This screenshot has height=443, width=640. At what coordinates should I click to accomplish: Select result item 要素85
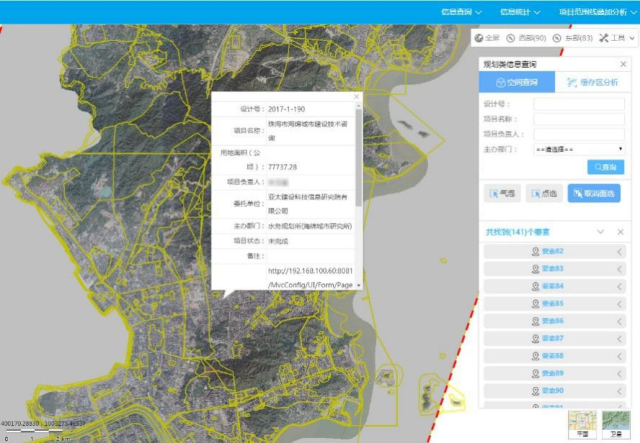coord(552,303)
